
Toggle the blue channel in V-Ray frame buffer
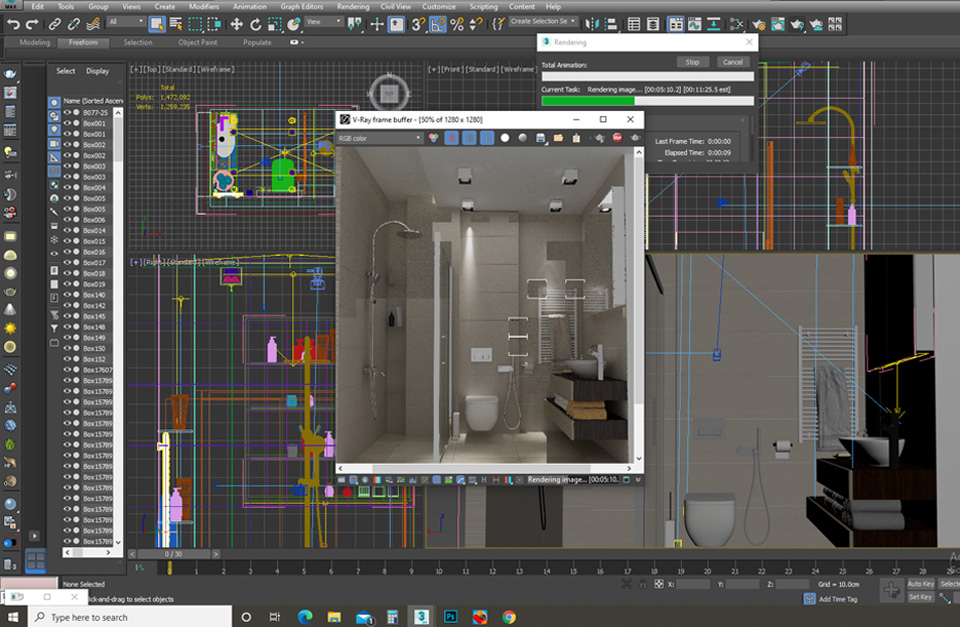[x=487, y=138]
